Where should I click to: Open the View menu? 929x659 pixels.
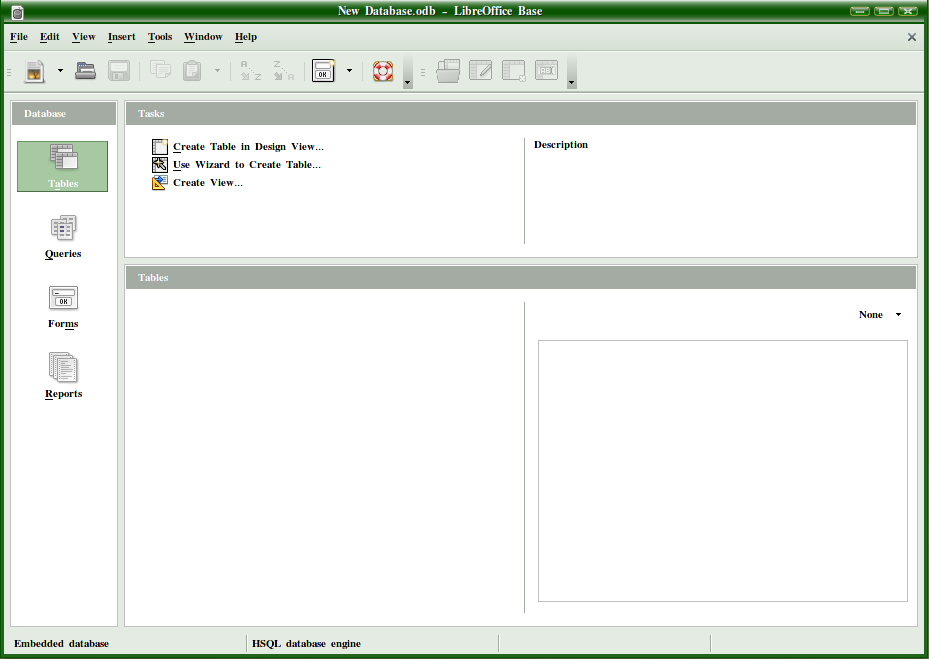pos(84,37)
